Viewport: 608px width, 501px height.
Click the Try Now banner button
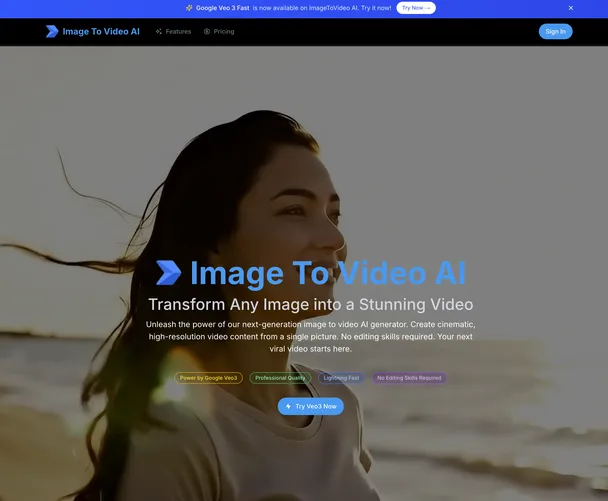click(416, 8)
